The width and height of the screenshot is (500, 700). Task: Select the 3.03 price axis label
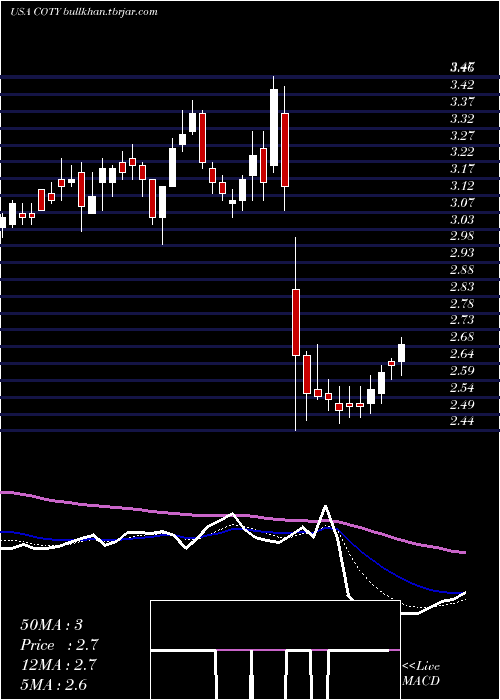click(462, 220)
